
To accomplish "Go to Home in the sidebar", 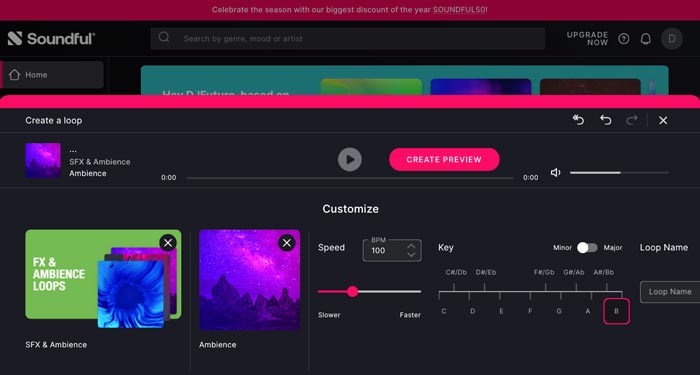I will [x=52, y=75].
